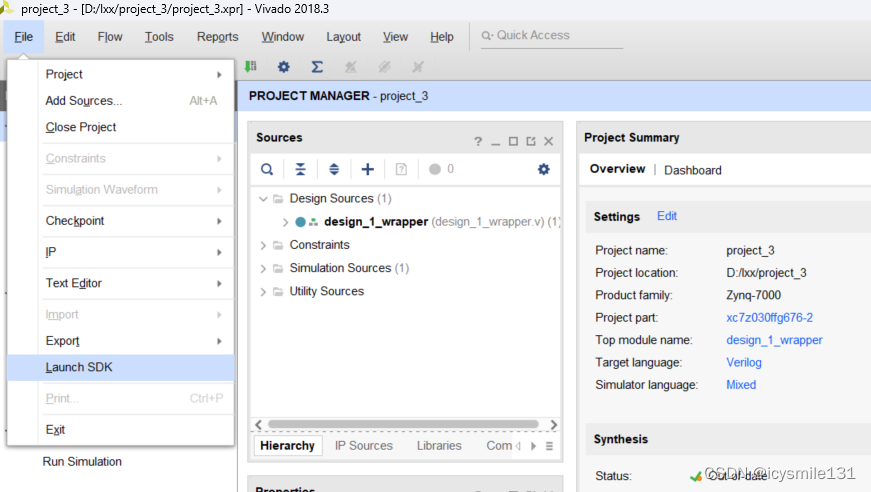Switch to the Dashboard tab

[x=693, y=170]
